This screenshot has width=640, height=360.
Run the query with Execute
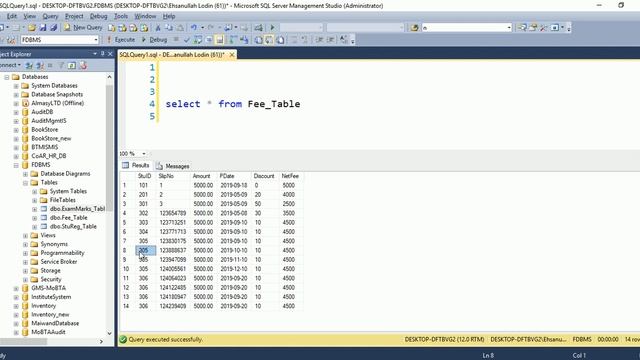[121, 40]
